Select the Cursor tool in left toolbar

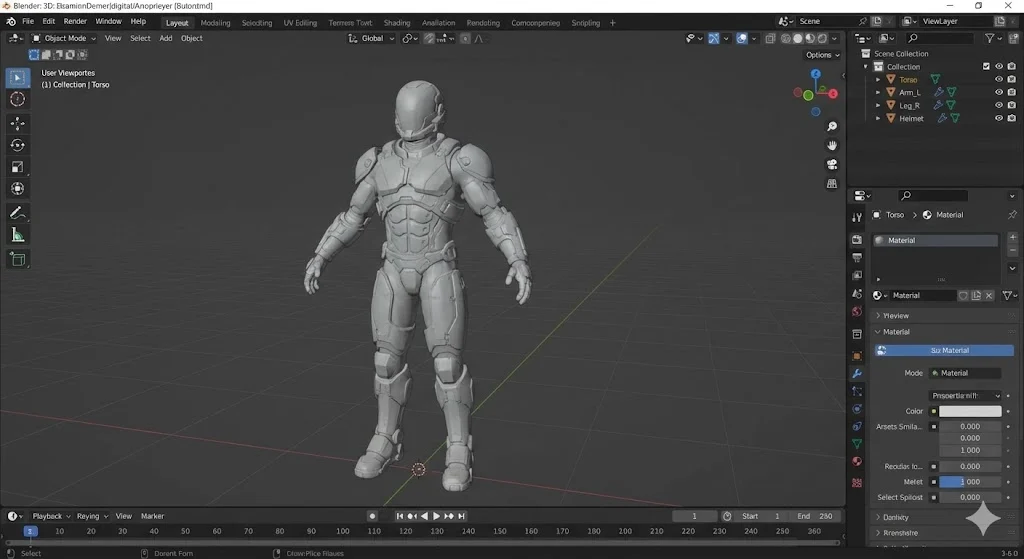pos(17,99)
